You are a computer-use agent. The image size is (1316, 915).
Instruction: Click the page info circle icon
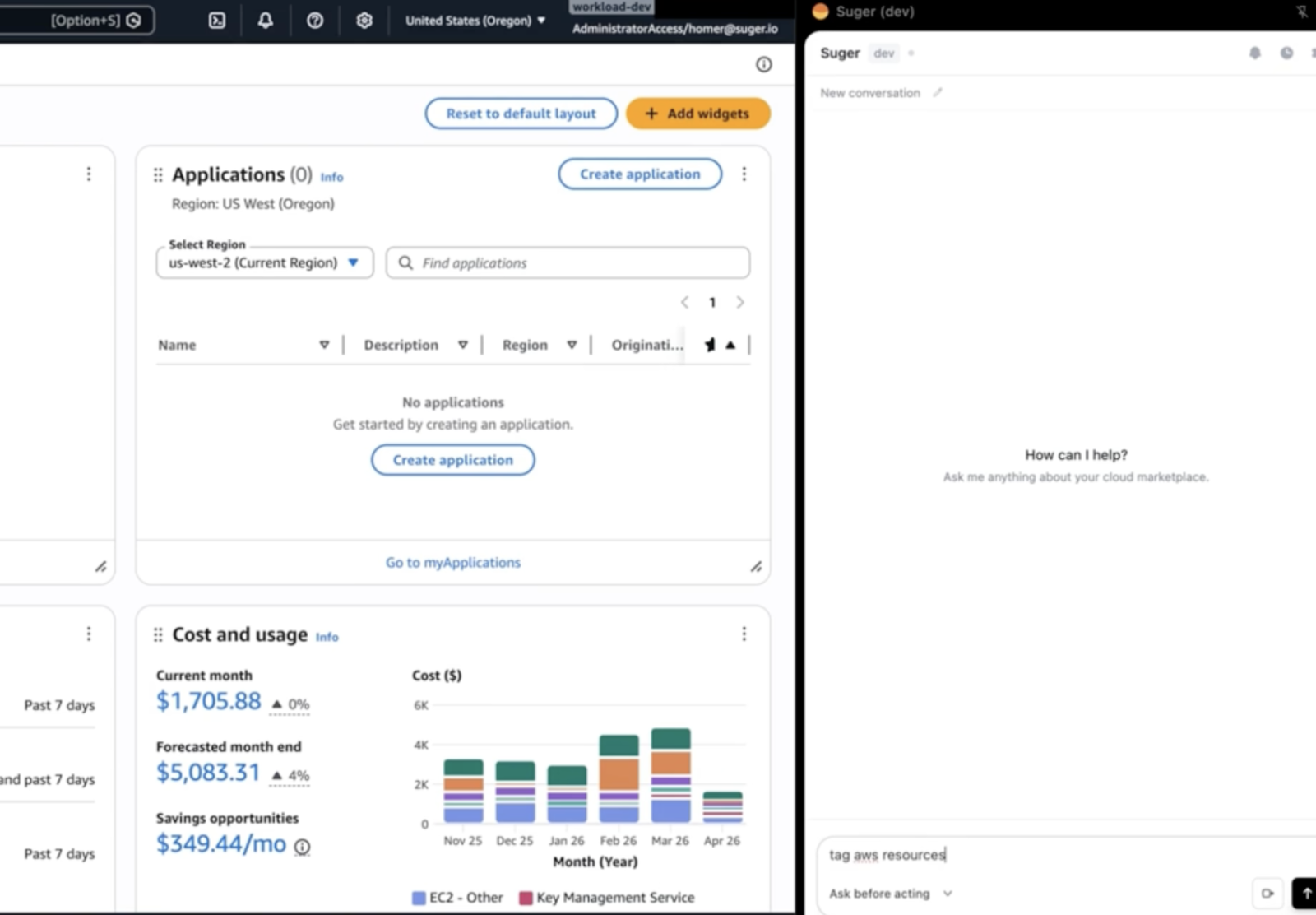[764, 64]
